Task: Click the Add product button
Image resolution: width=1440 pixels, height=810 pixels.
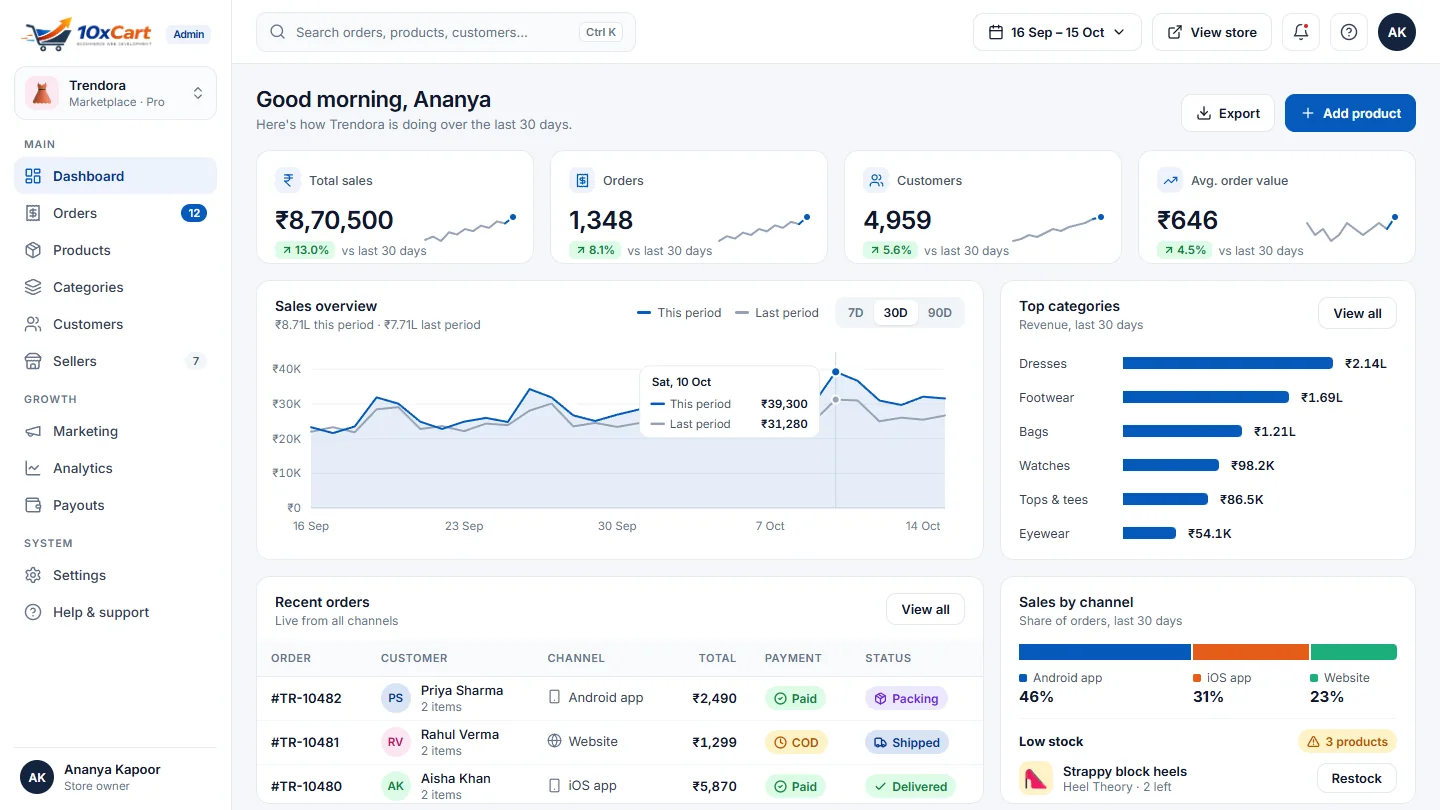Action: (x=1350, y=113)
